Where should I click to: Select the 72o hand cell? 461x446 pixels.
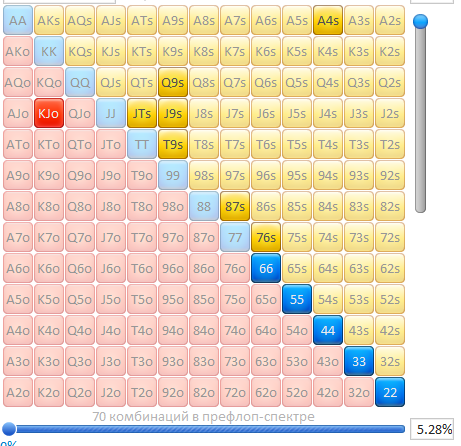[x=235, y=392]
